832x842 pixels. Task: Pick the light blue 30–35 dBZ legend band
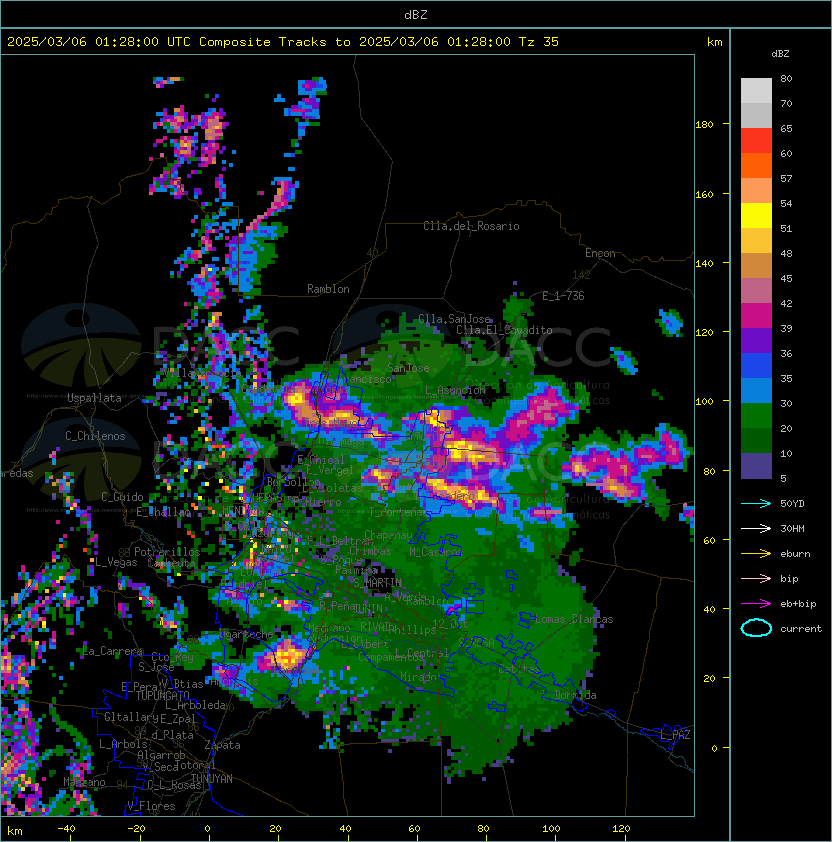756,390
